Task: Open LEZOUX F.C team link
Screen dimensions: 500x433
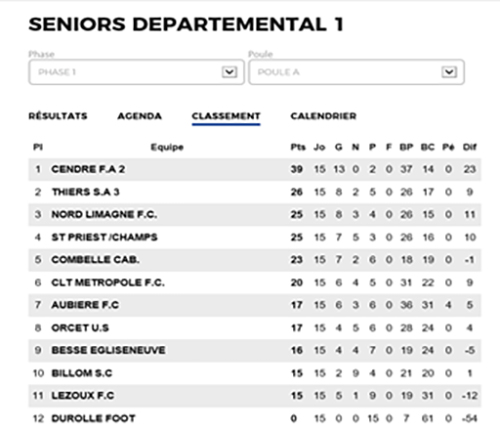Action: coord(83,396)
